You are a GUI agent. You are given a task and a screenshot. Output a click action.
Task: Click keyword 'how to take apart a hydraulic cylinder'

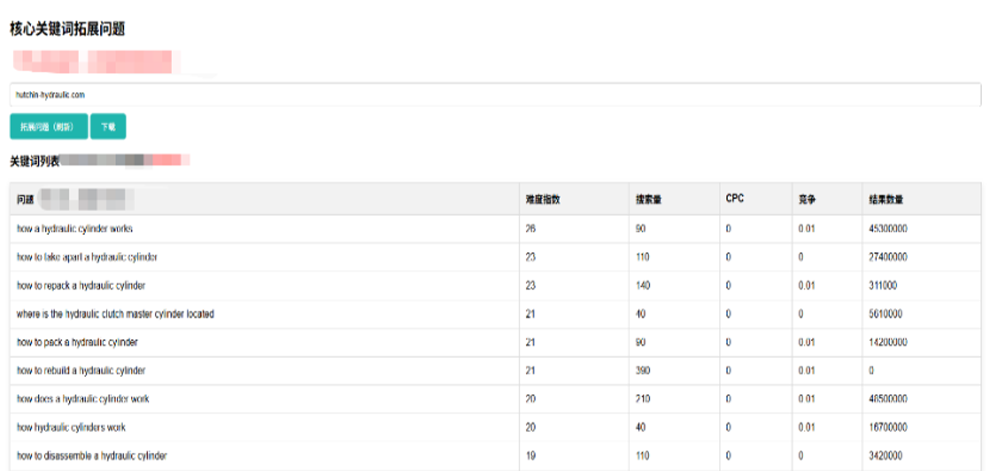tap(87, 257)
